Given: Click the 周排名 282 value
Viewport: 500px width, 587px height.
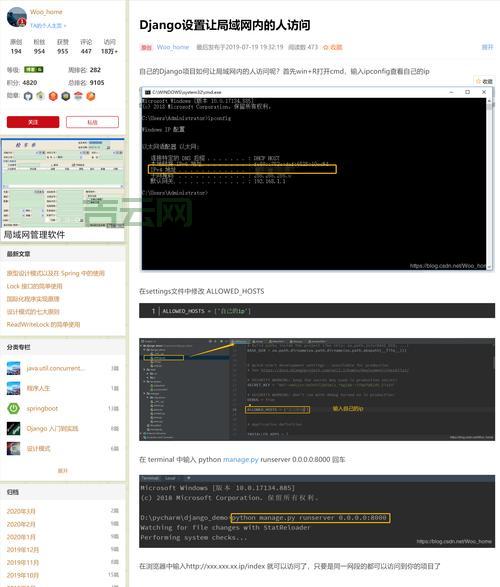Looking at the screenshot, I should [x=95, y=70].
